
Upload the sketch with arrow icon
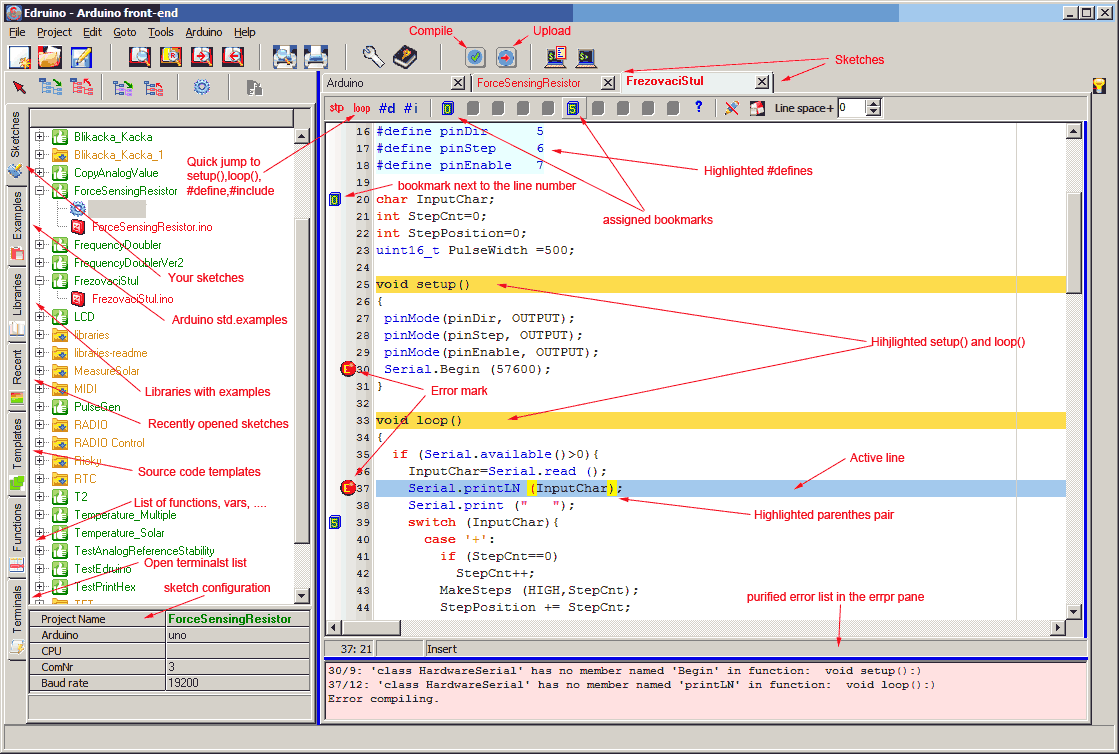pyautogui.click(x=506, y=57)
